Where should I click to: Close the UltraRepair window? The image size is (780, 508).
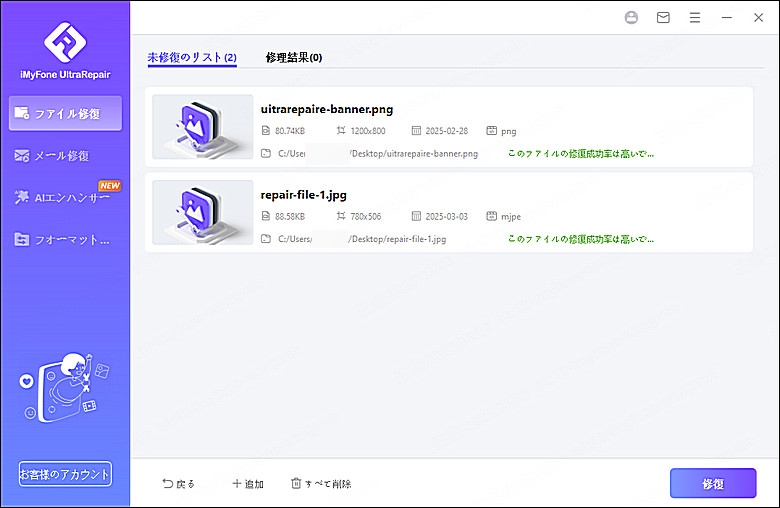coord(759,17)
